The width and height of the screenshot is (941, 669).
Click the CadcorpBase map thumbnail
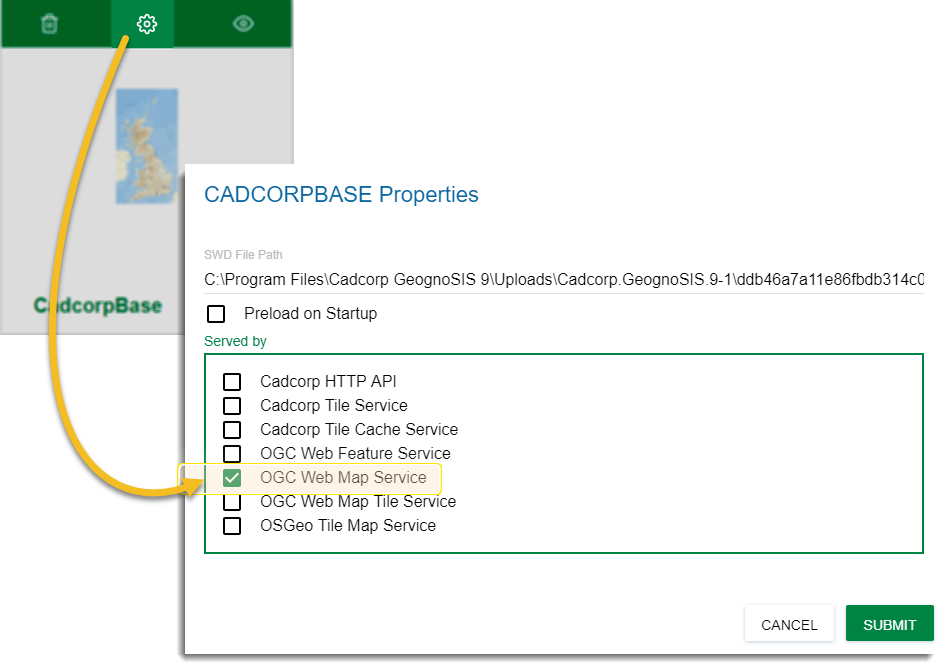tap(146, 145)
